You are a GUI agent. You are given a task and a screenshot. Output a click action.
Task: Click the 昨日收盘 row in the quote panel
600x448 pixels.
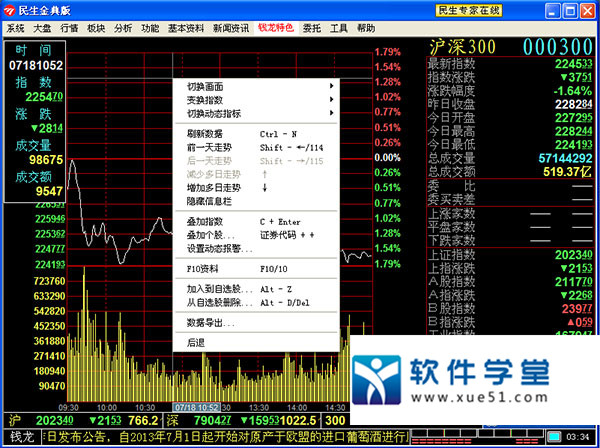click(x=510, y=104)
